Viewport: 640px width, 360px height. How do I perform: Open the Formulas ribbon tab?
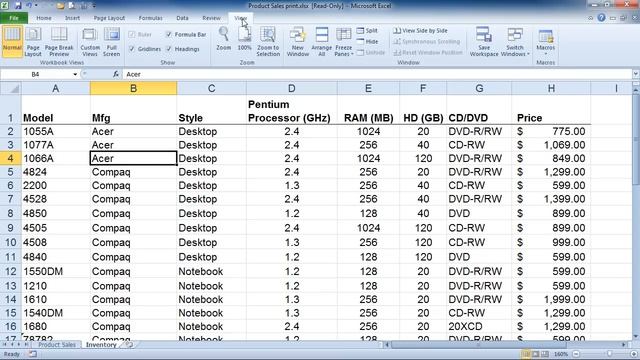click(150, 18)
